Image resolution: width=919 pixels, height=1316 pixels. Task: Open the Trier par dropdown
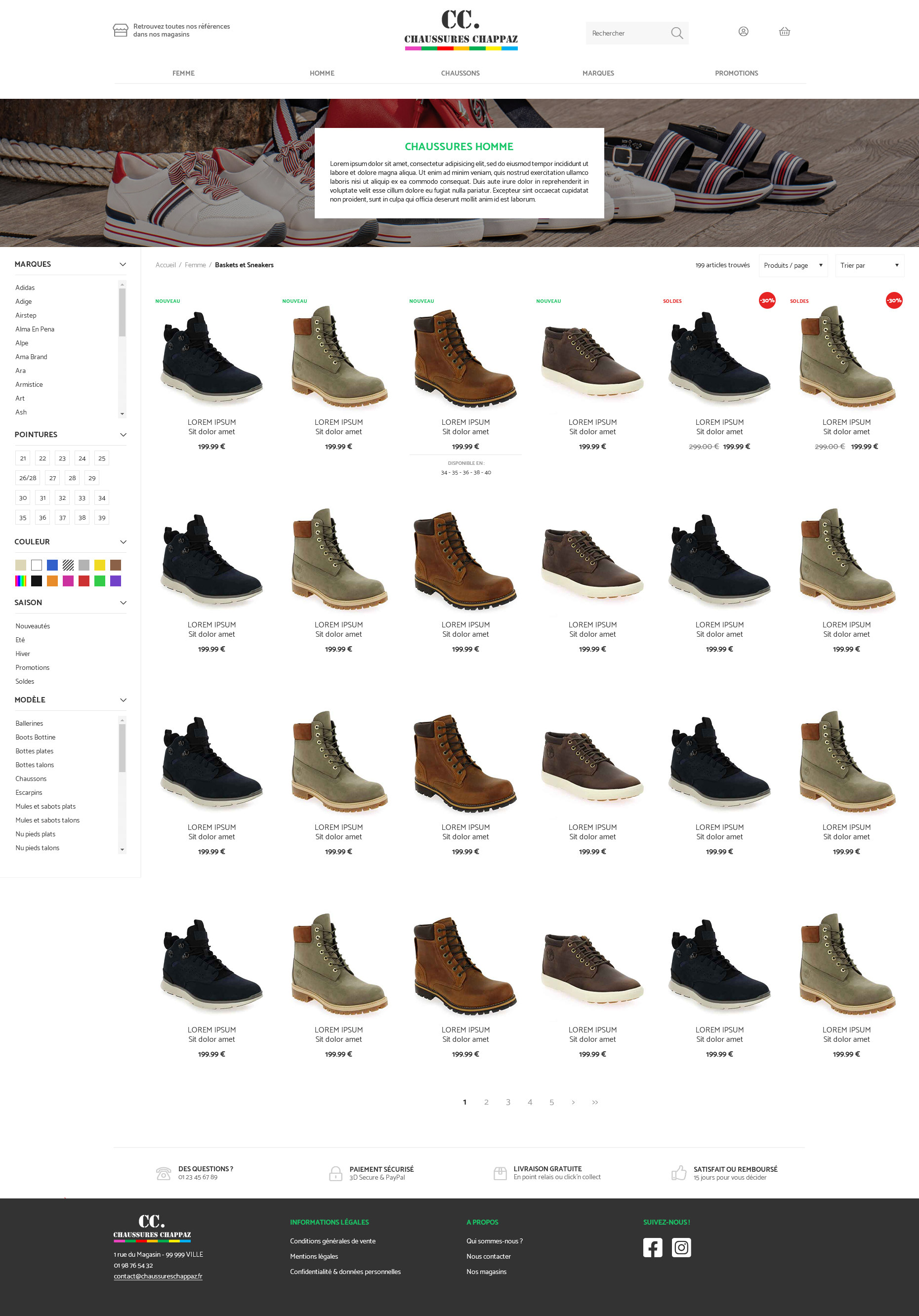pyautogui.click(x=869, y=265)
